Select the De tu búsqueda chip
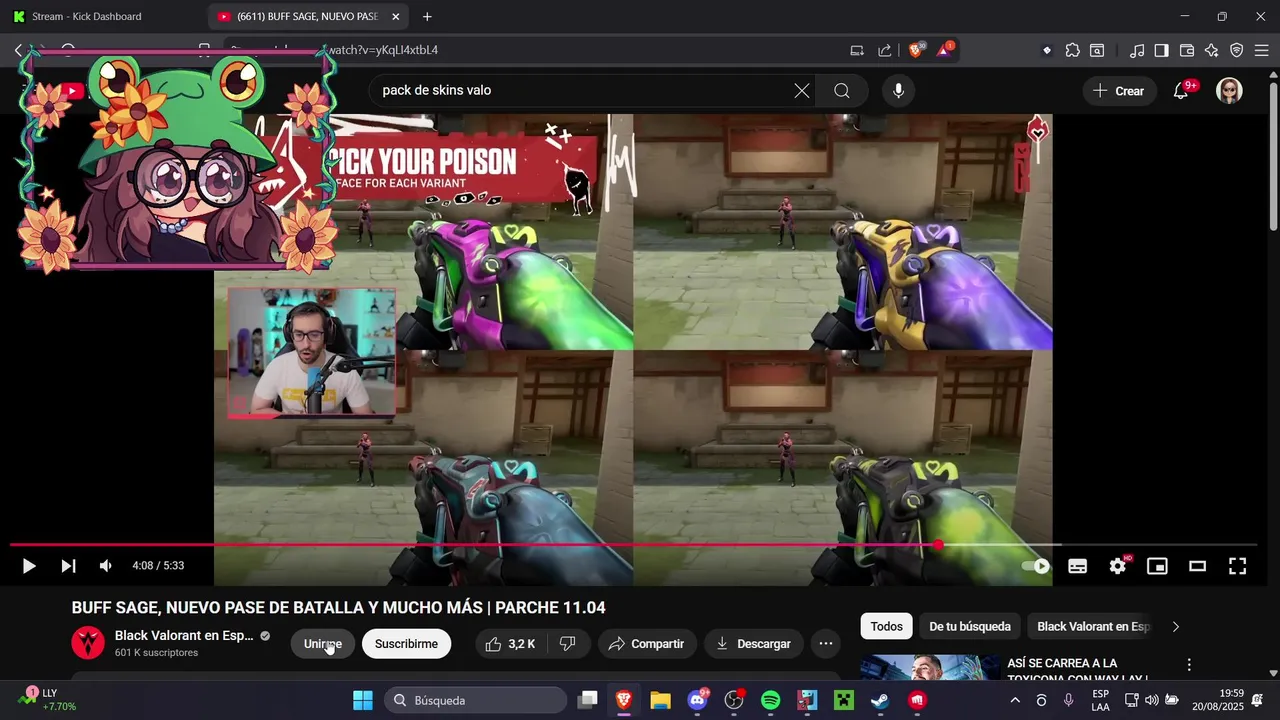This screenshot has width=1280, height=720. [970, 627]
